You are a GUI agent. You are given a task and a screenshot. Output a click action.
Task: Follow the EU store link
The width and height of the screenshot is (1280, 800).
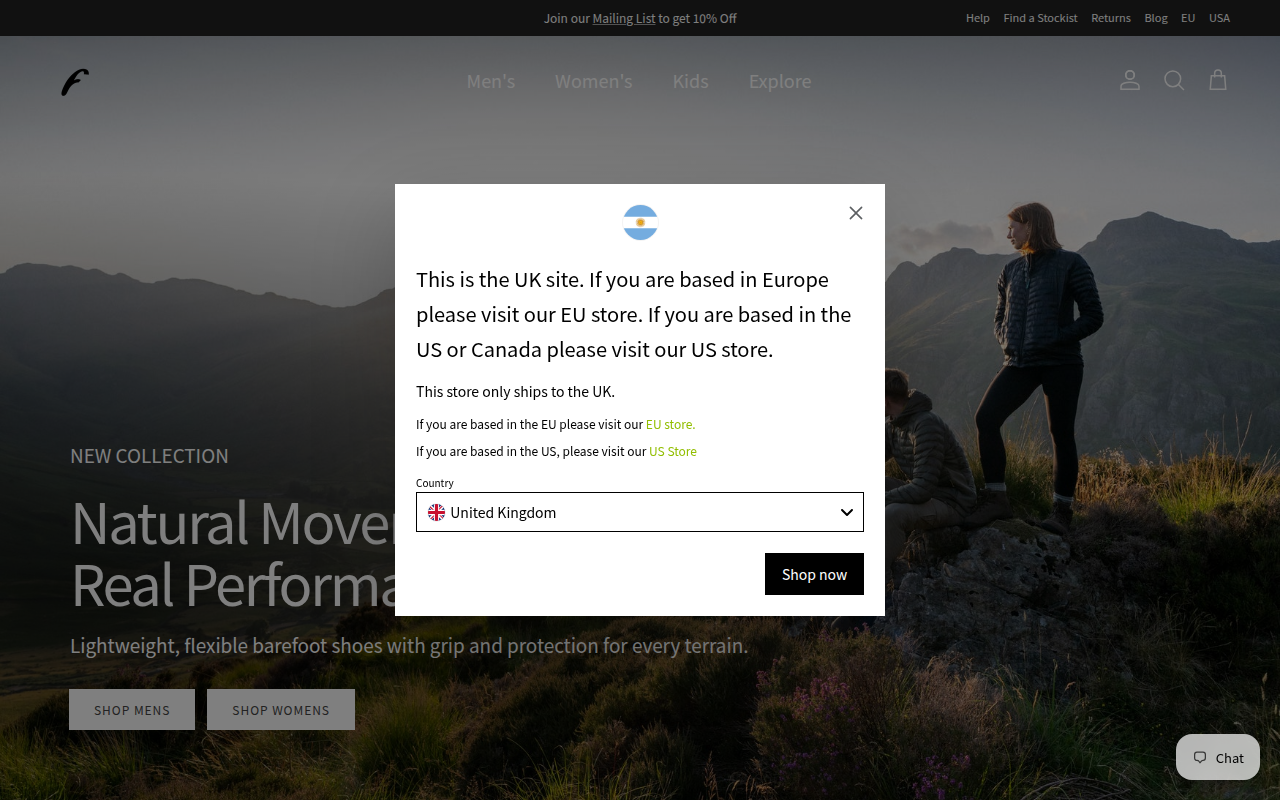(670, 424)
